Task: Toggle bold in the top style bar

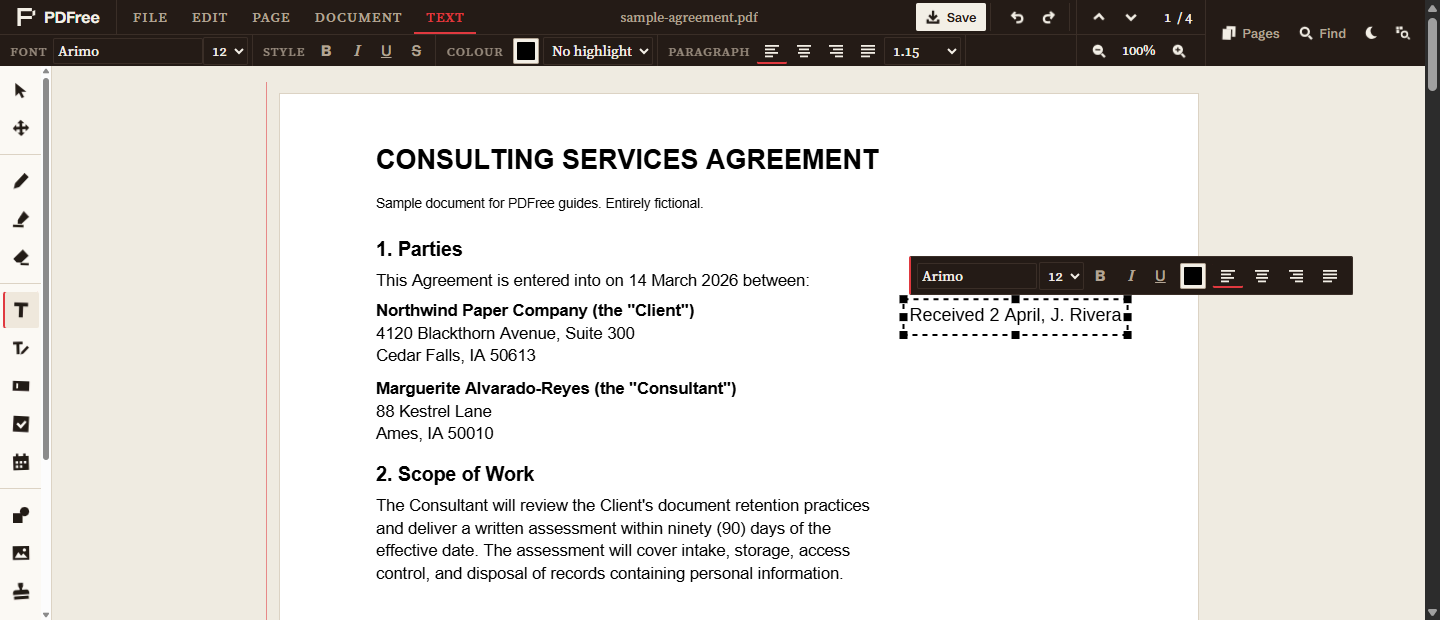Action: pos(326,51)
